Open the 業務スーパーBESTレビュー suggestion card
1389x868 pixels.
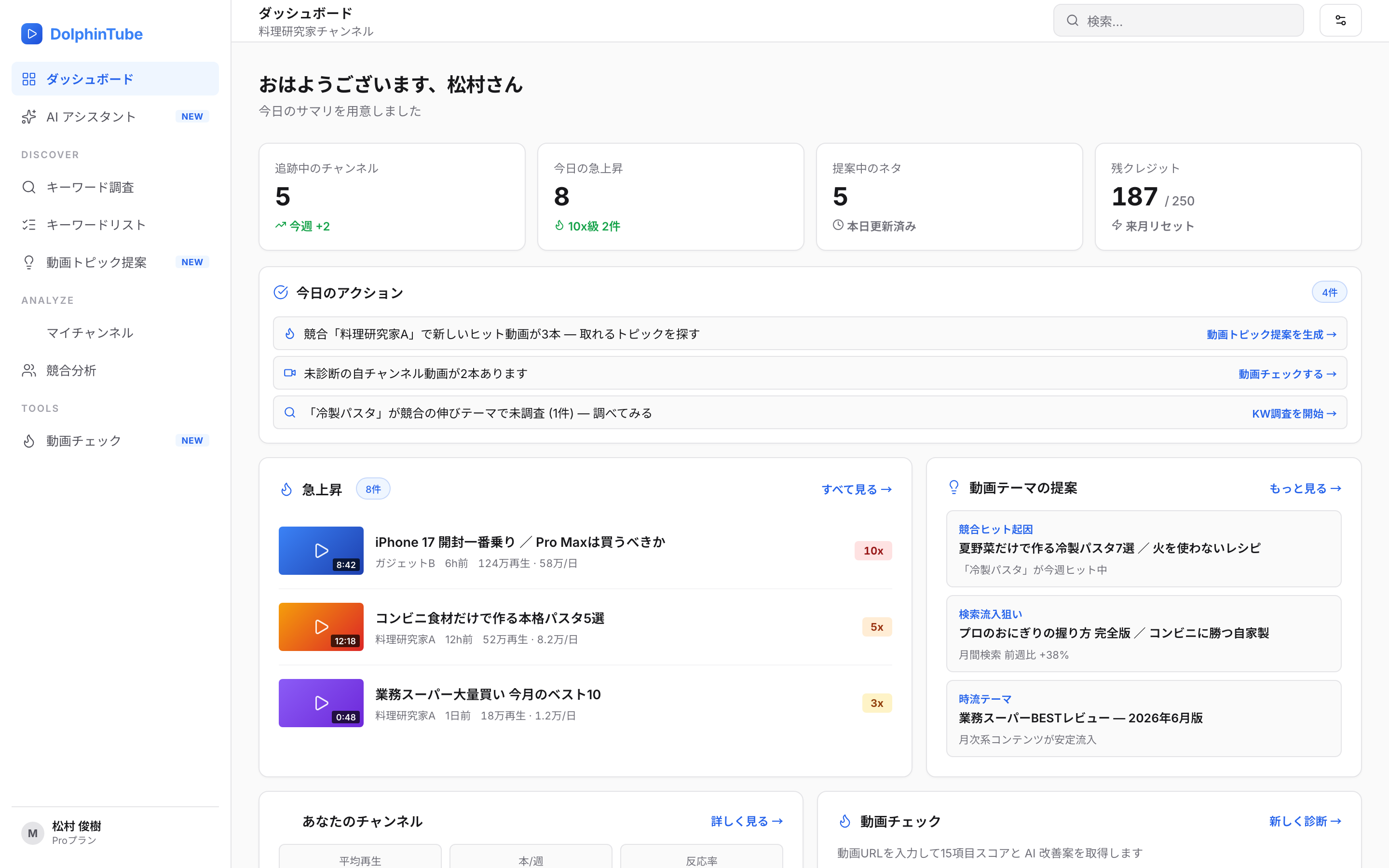tap(1144, 719)
